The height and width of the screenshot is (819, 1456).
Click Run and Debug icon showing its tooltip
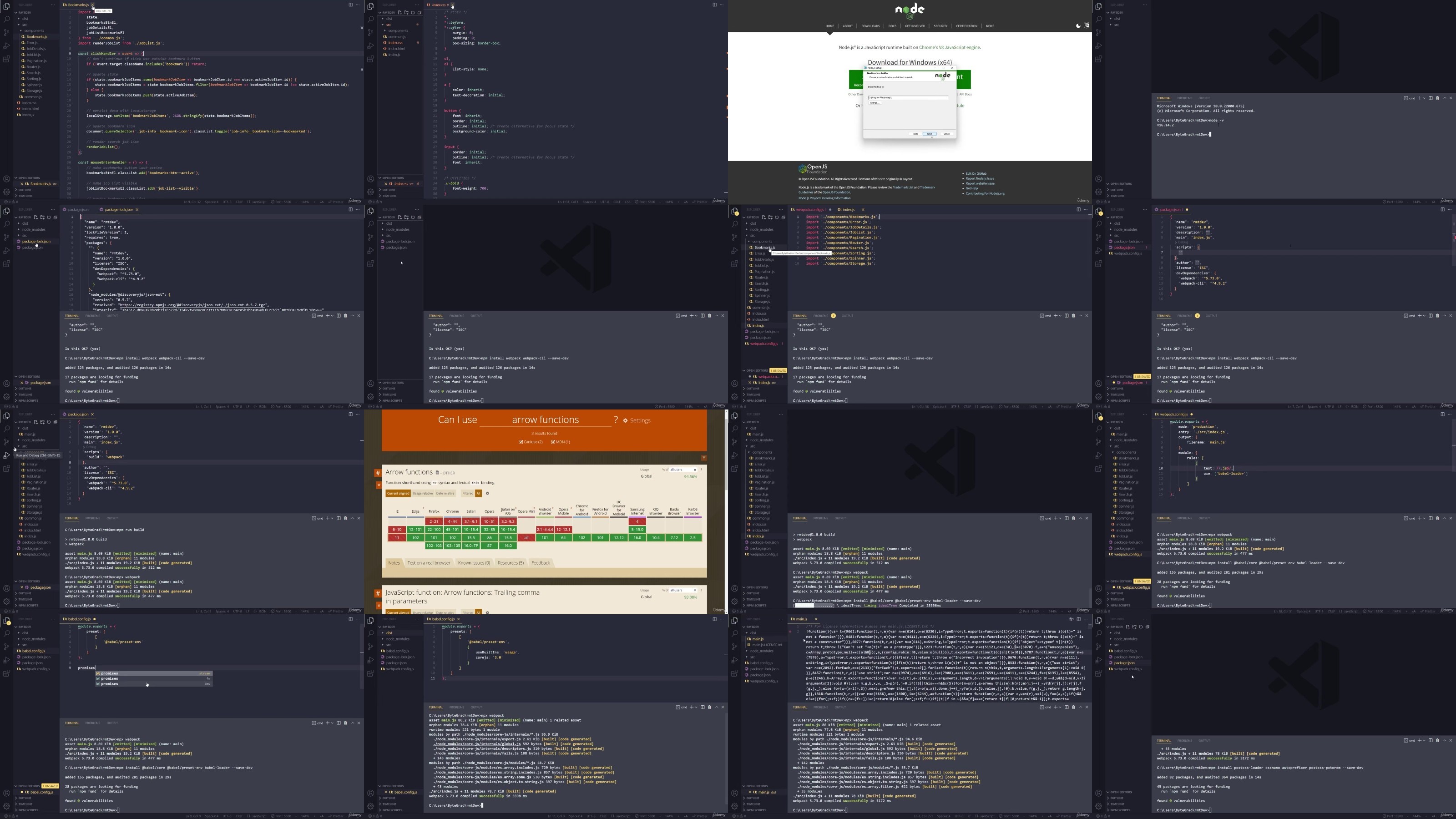tap(7, 455)
